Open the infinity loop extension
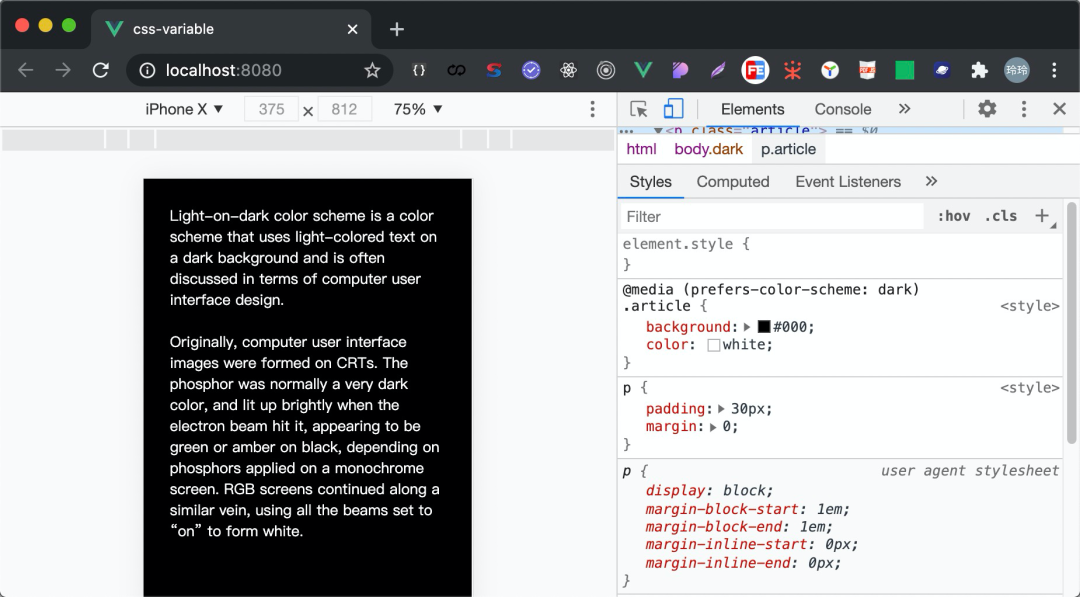Image resolution: width=1080 pixels, height=597 pixels. click(456, 70)
